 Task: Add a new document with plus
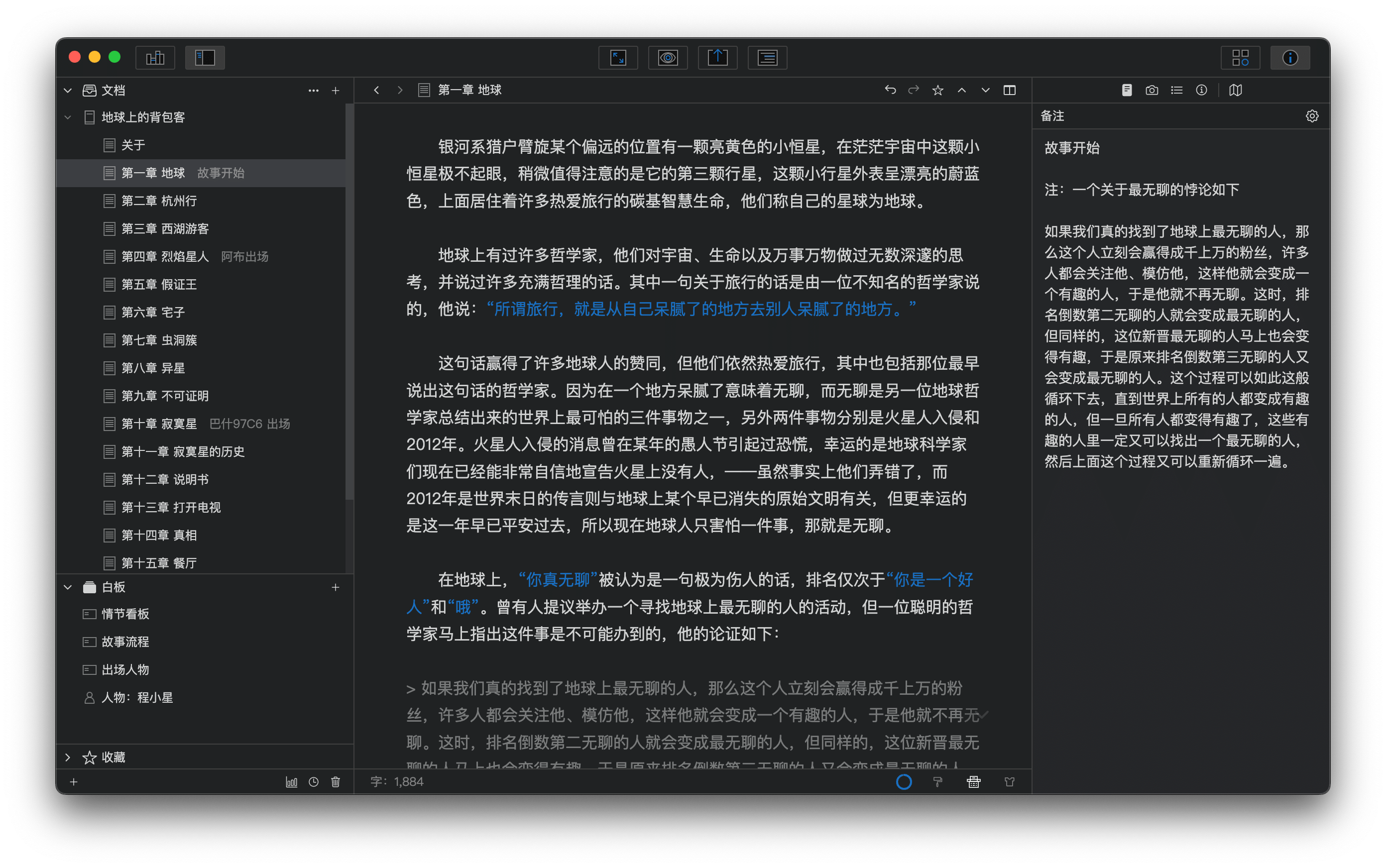(x=336, y=90)
